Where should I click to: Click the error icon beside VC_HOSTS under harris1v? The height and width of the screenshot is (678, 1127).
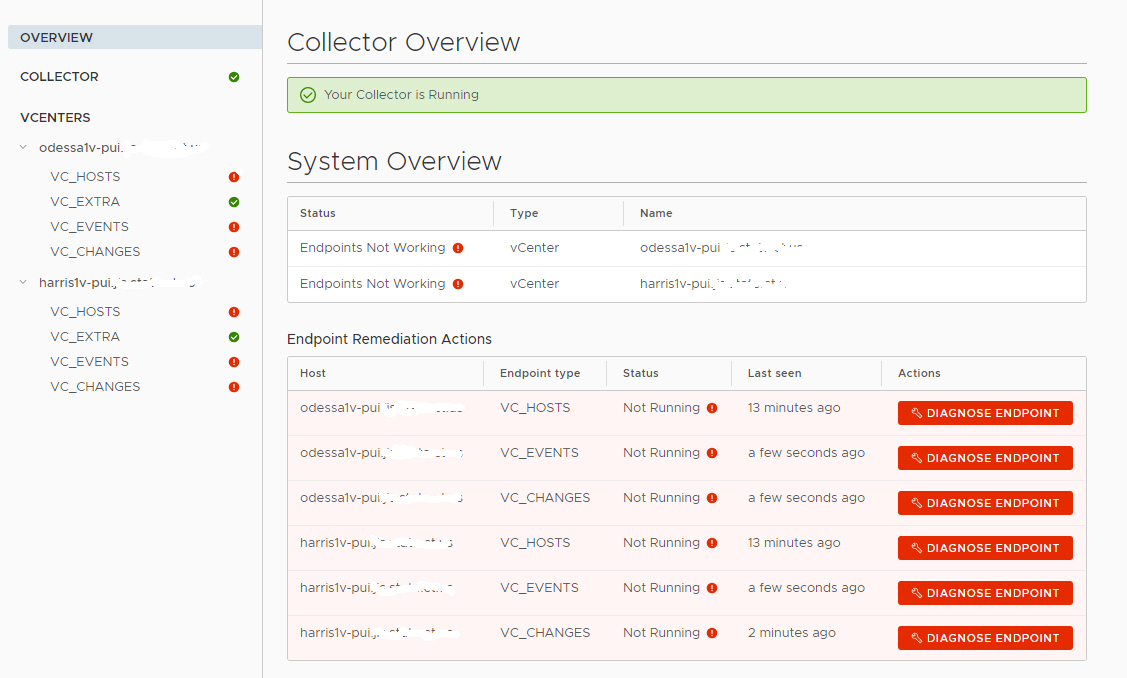point(233,311)
